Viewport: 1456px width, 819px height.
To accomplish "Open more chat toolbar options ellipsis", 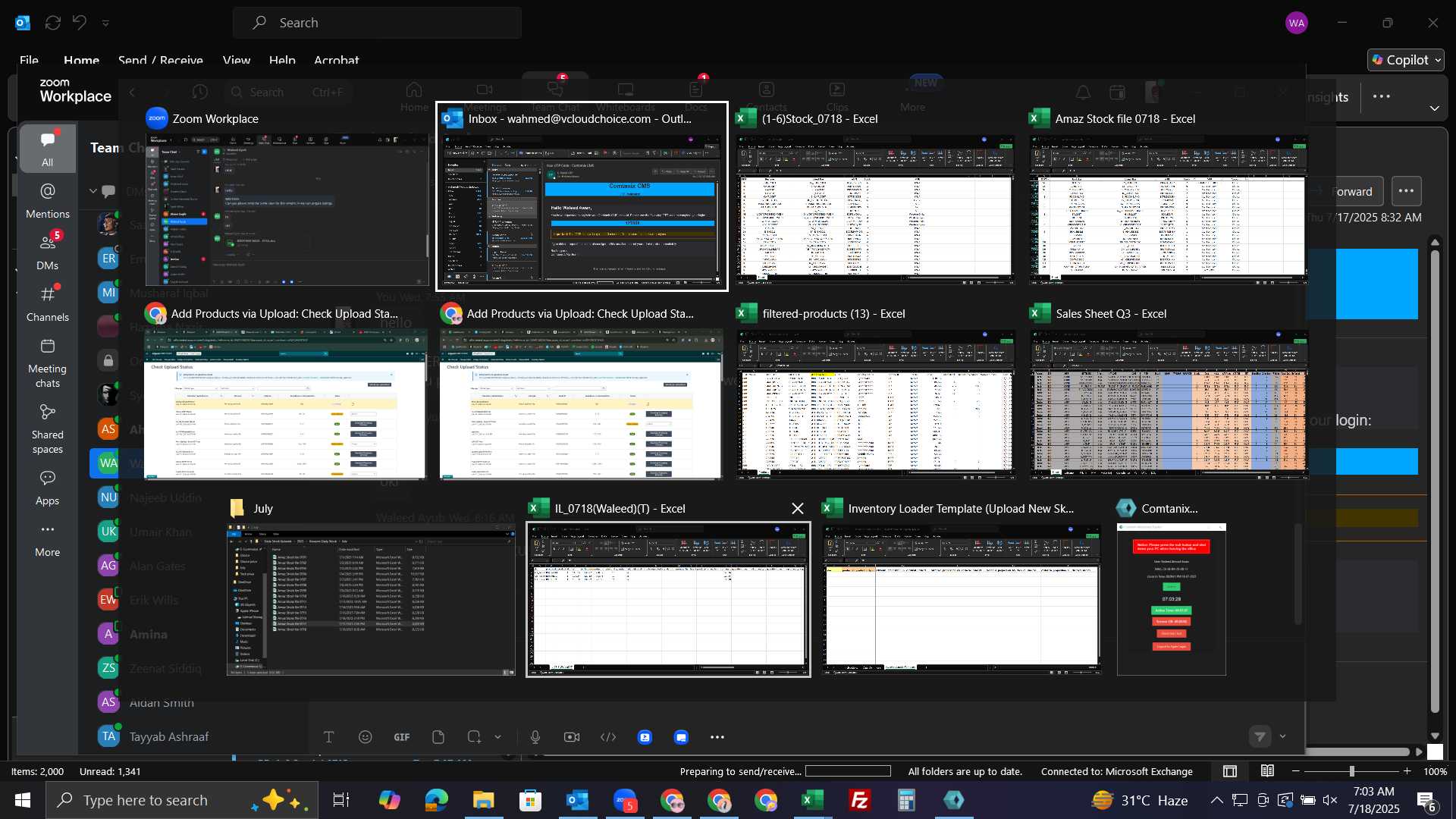I will (x=717, y=737).
